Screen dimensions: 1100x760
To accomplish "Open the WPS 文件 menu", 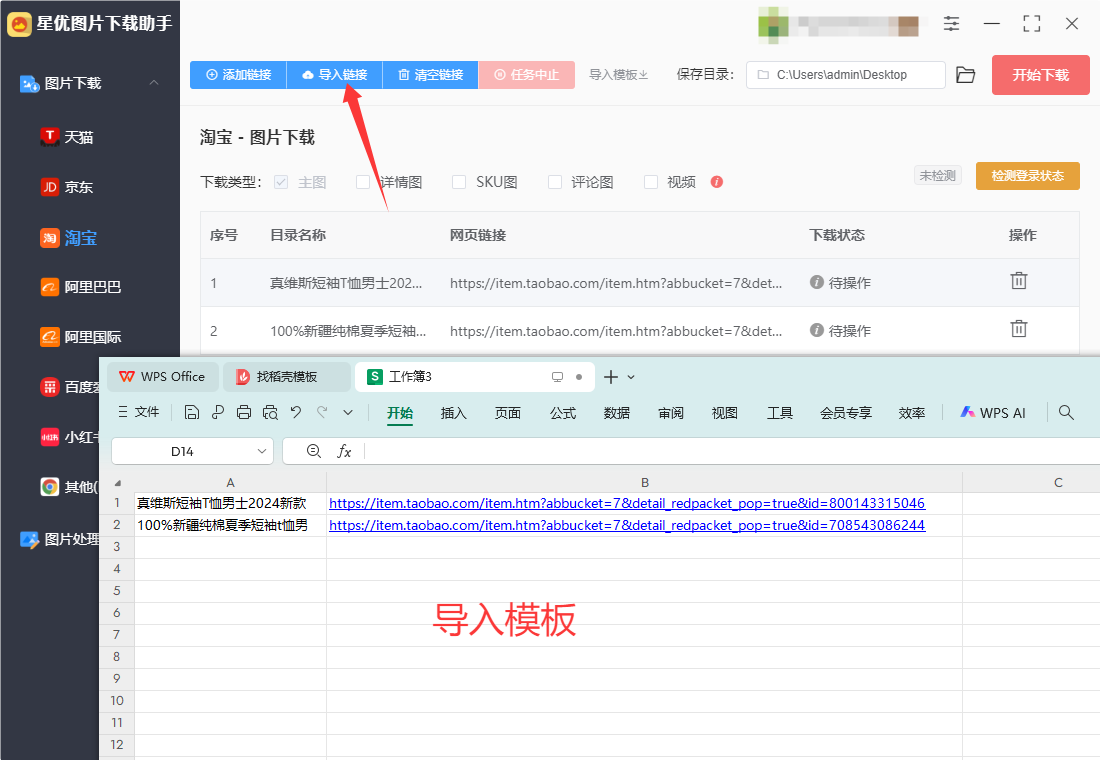I will pos(139,413).
